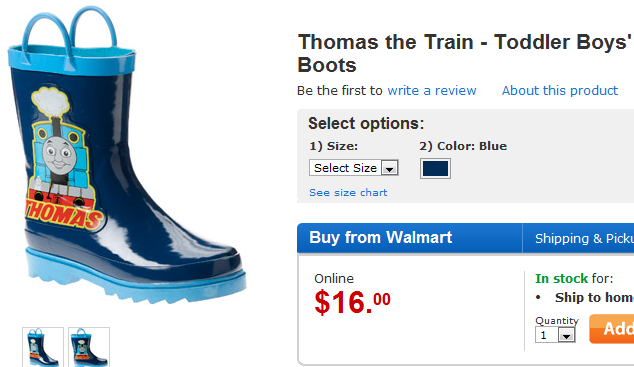The height and width of the screenshot is (367, 634).
Task: Open the About this product link
Action: pyautogui.click(x=560, y=91)
